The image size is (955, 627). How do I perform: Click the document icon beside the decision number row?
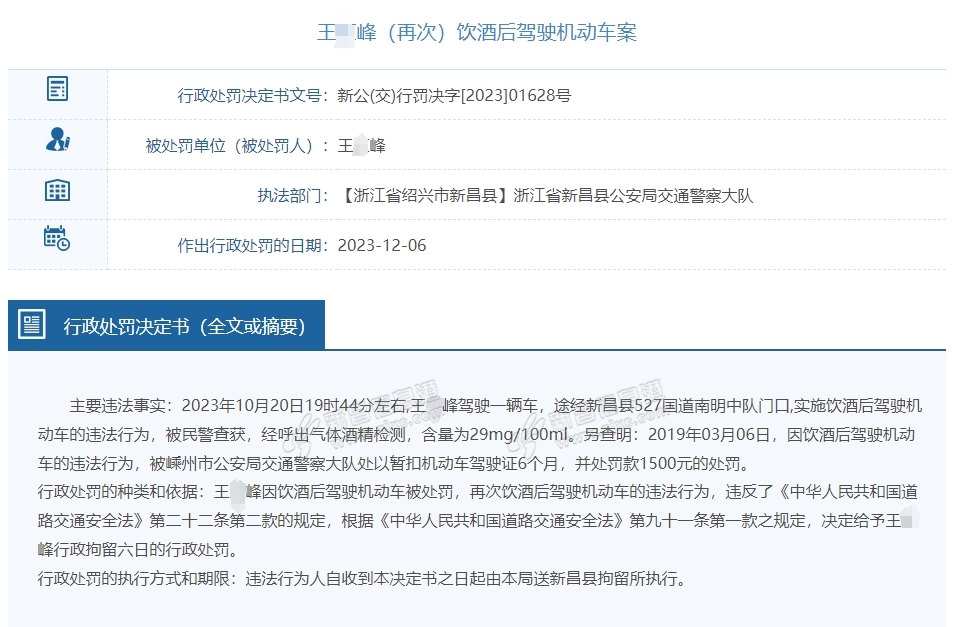pyautogui.click(x=58, y=89)
